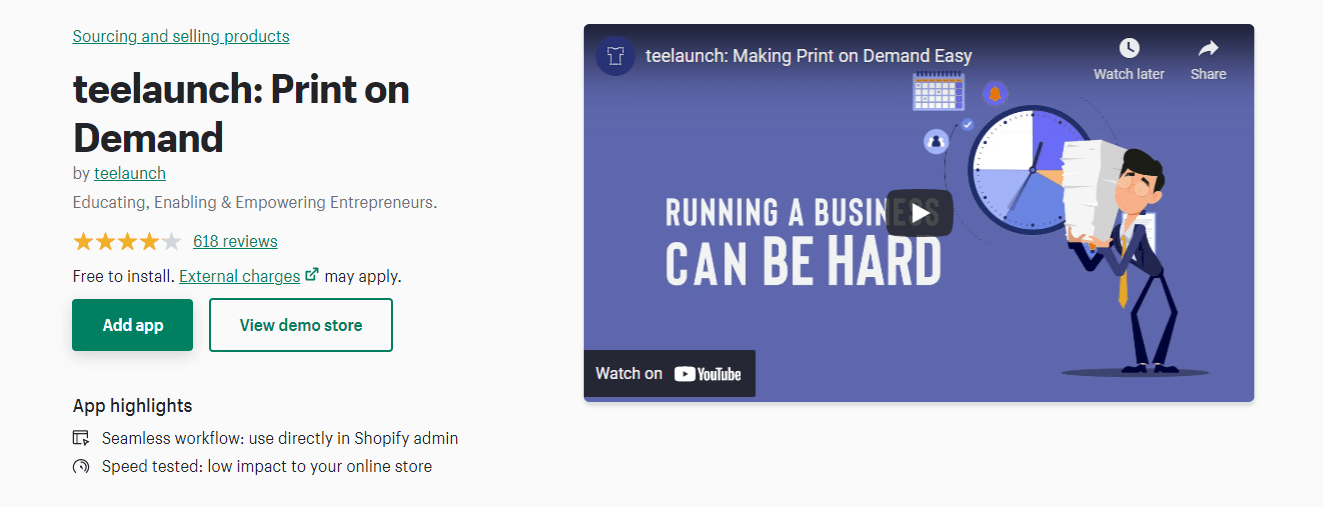Click the star rating icons

tap(126, 241)
